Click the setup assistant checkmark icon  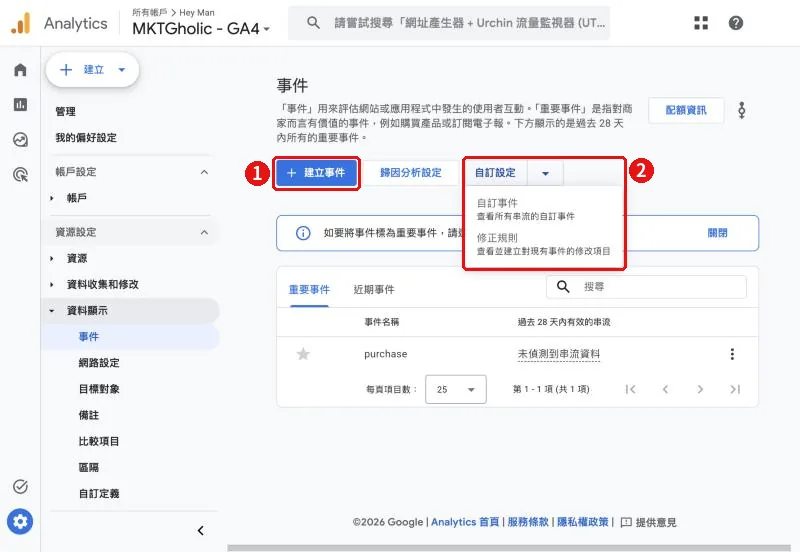[x=20, y=486]
